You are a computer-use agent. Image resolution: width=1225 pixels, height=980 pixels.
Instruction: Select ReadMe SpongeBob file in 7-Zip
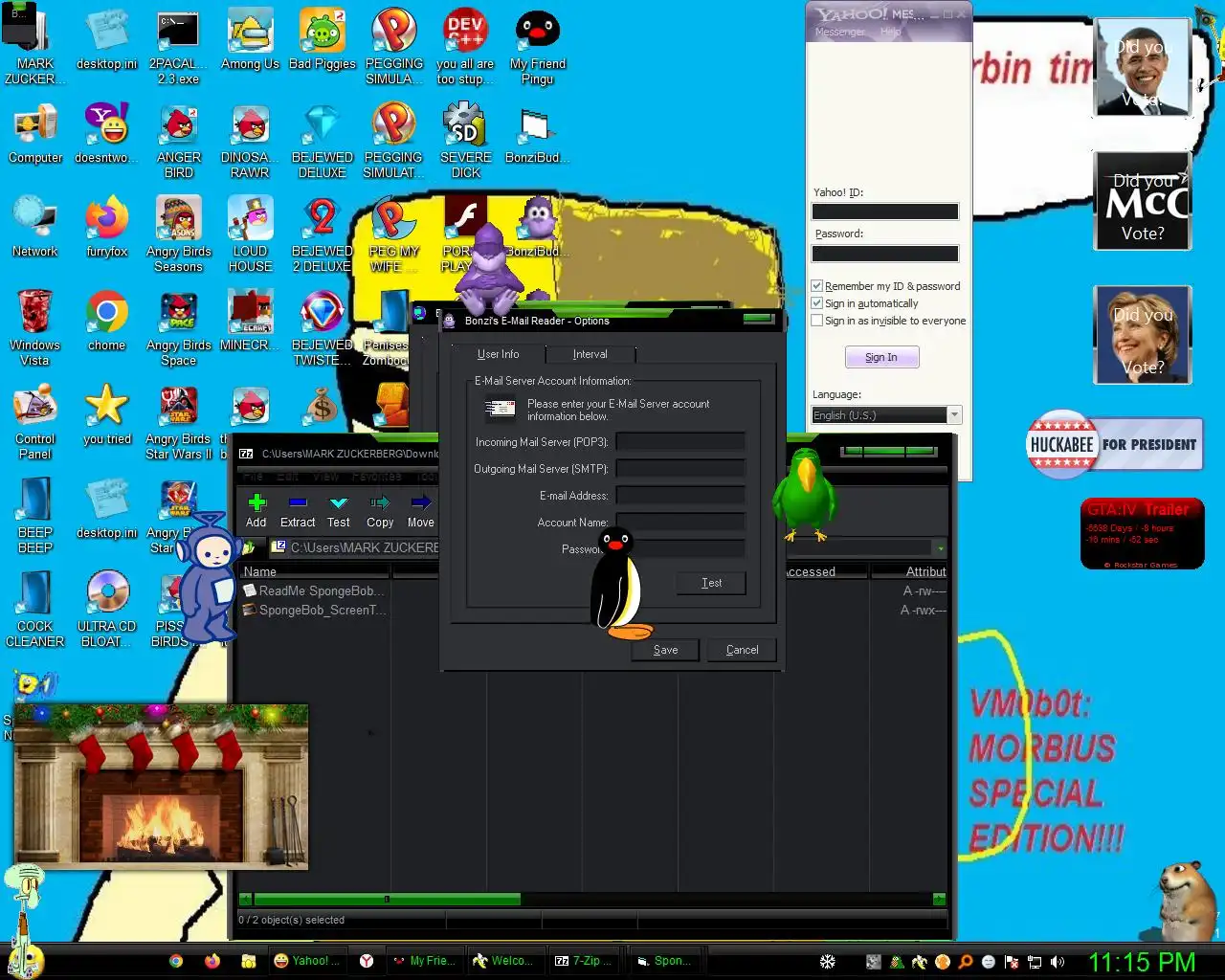pyautogui.click(x=314, y=590)
